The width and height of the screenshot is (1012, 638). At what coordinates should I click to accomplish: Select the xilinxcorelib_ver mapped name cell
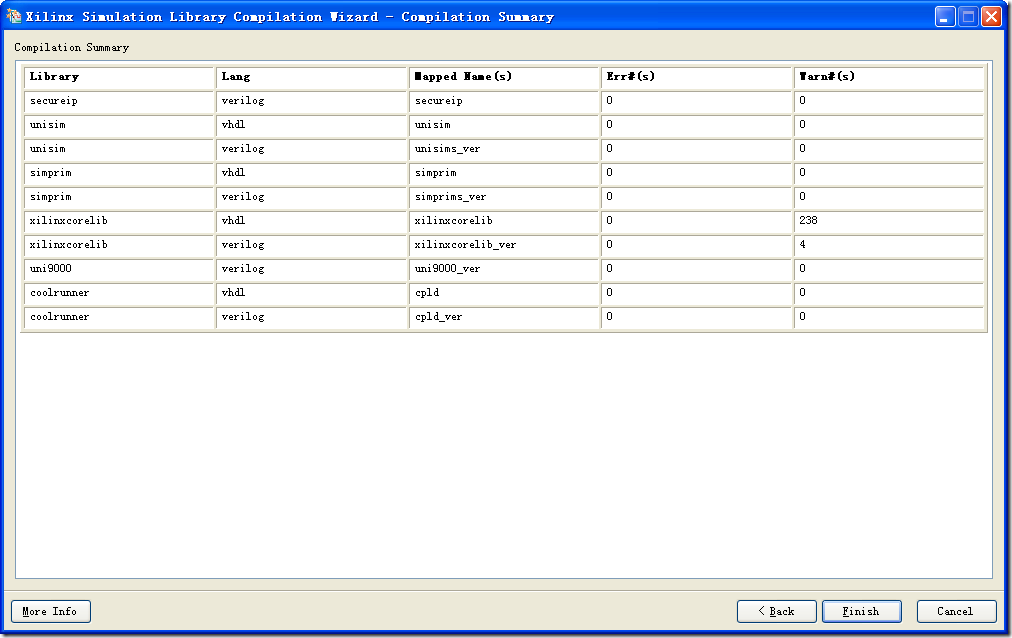click(x=504, y=245)
